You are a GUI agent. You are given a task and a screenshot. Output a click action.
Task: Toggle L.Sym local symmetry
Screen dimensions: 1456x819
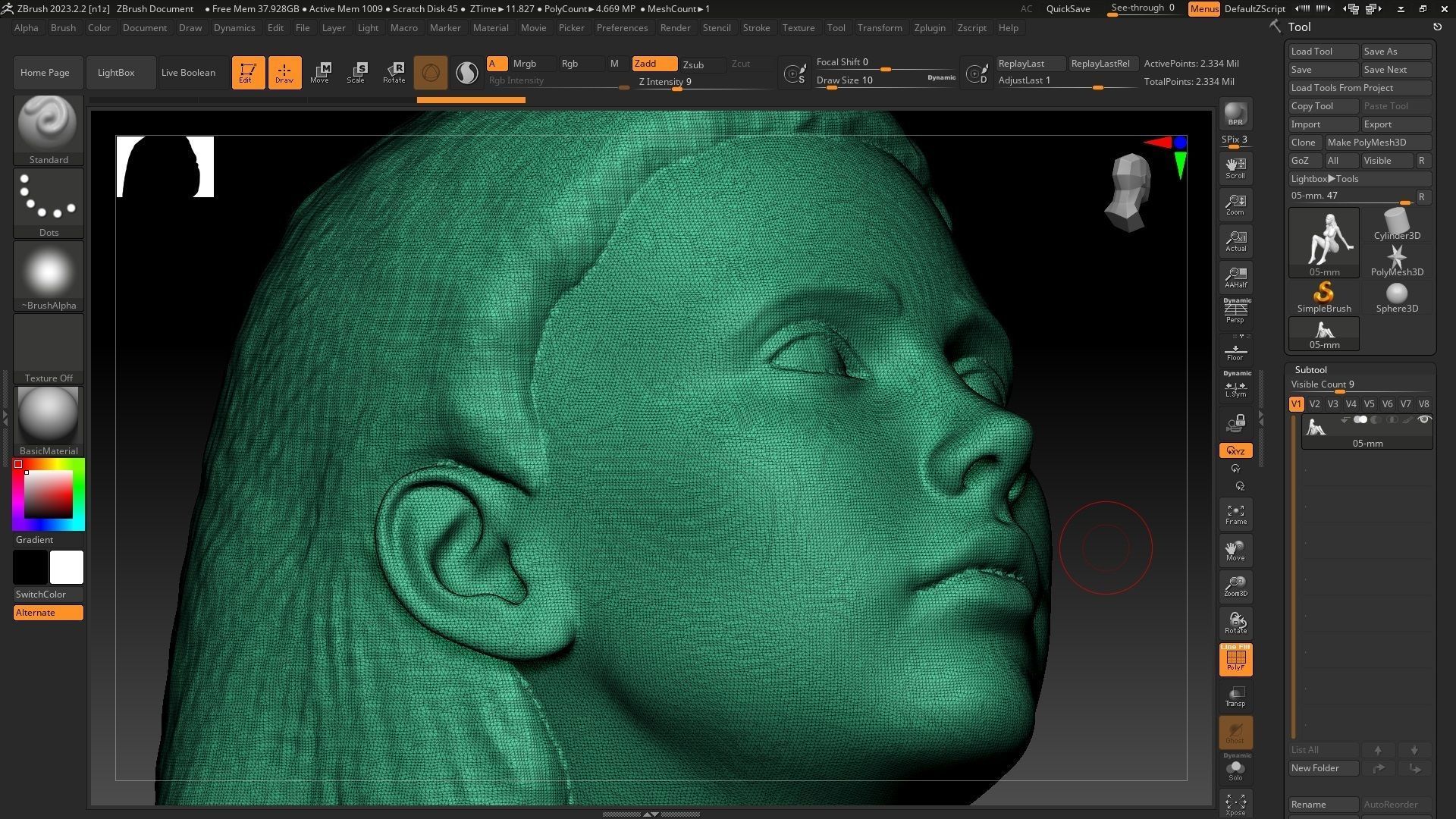click(1235, 386)
